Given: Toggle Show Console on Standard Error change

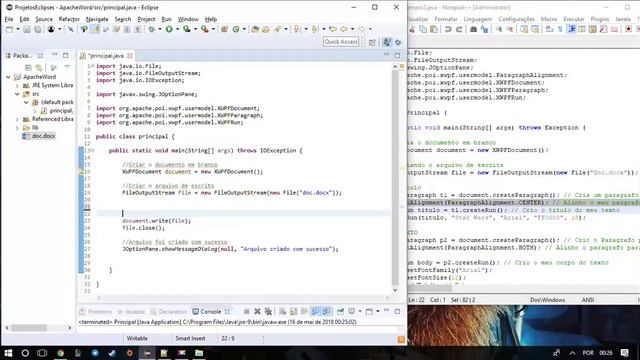Looking at the screenshot, I should [326, 311].
